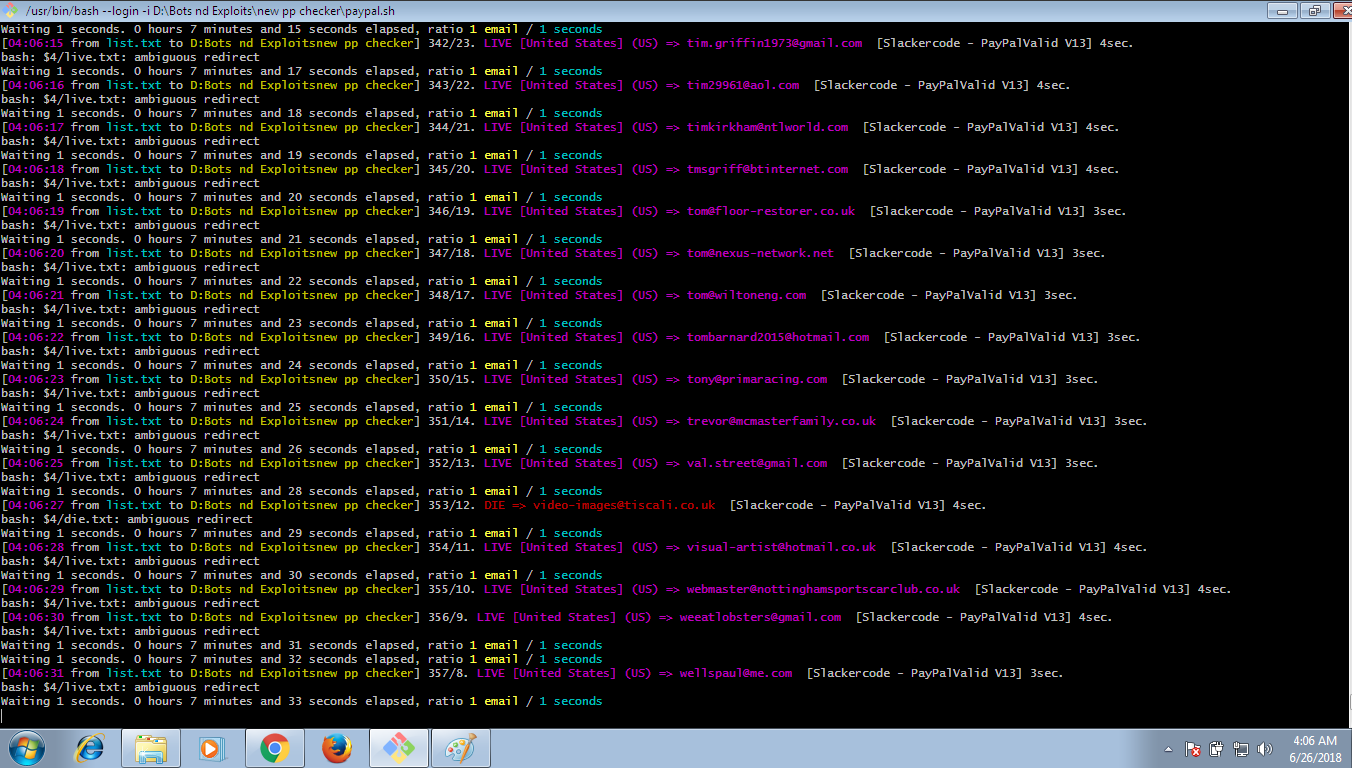Click the 'bash: $4/die.txt: ambiguous redirect' line
Viewport: 1352px width, 768px height.
(127, 520)
